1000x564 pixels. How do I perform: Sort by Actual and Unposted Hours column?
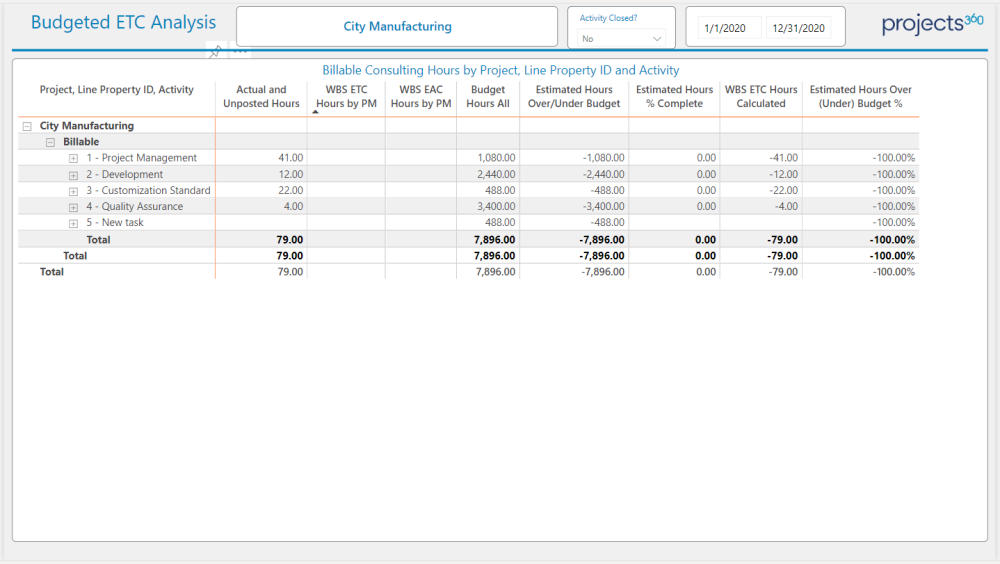[261, 96]
